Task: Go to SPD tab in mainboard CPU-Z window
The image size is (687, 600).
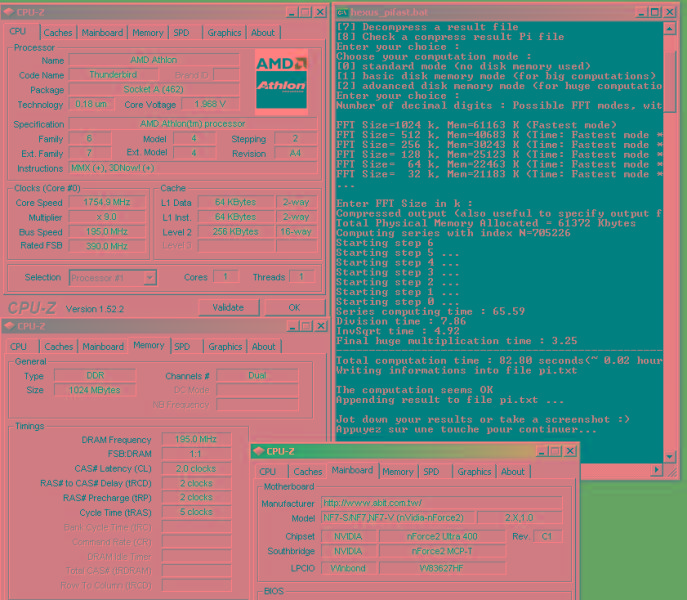Action: pos(432,472)
